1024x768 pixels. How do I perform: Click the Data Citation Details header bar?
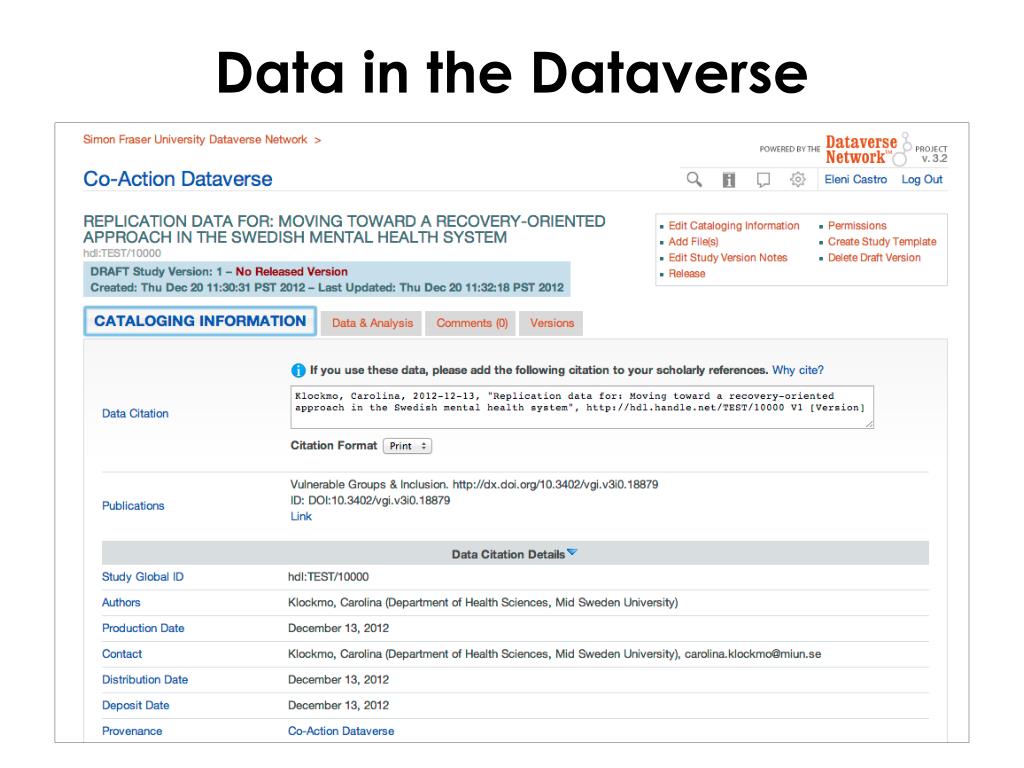(x=515, y=554)
